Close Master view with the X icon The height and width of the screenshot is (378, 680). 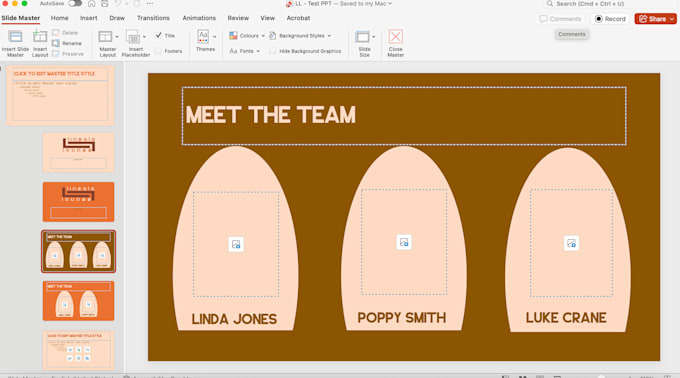[395, 37]
